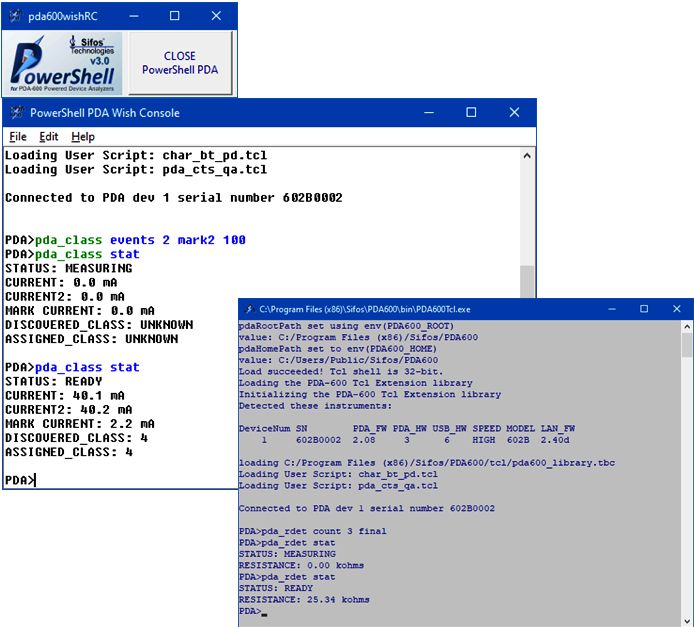Minimize the PowerShell PDA Wish Console window
694x627 pixels.
pyautogui.click(x=428, y=112)
